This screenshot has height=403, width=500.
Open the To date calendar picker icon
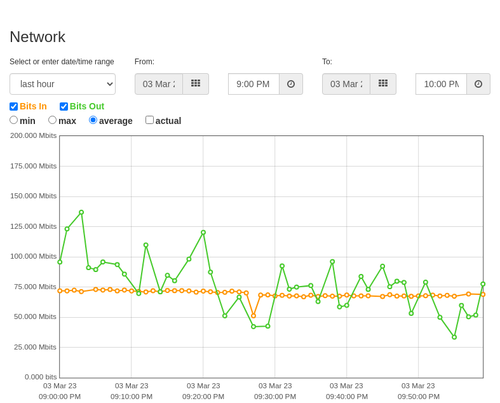(x=383, y=84)
